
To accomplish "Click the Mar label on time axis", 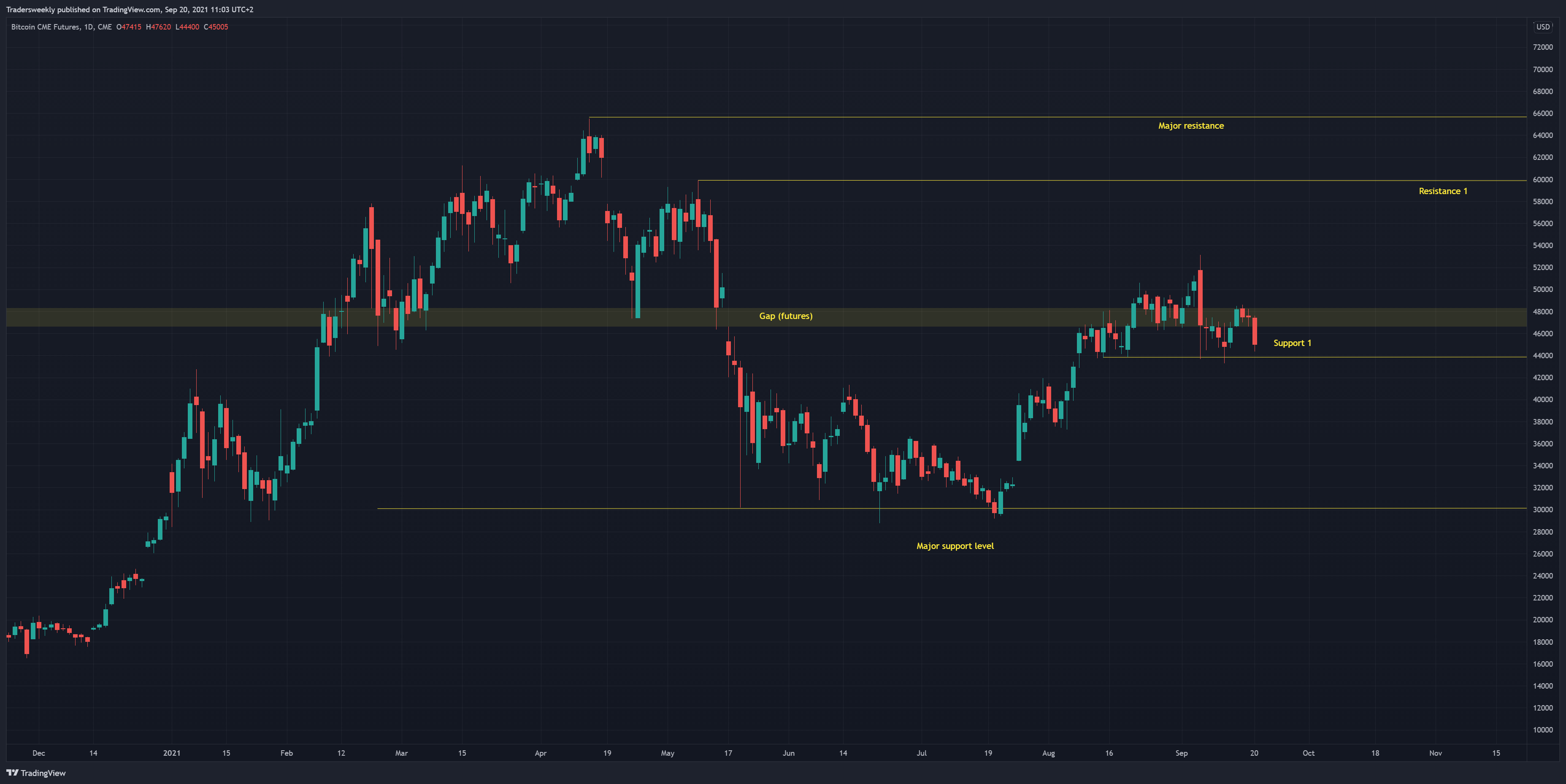I will coord(401,754).
